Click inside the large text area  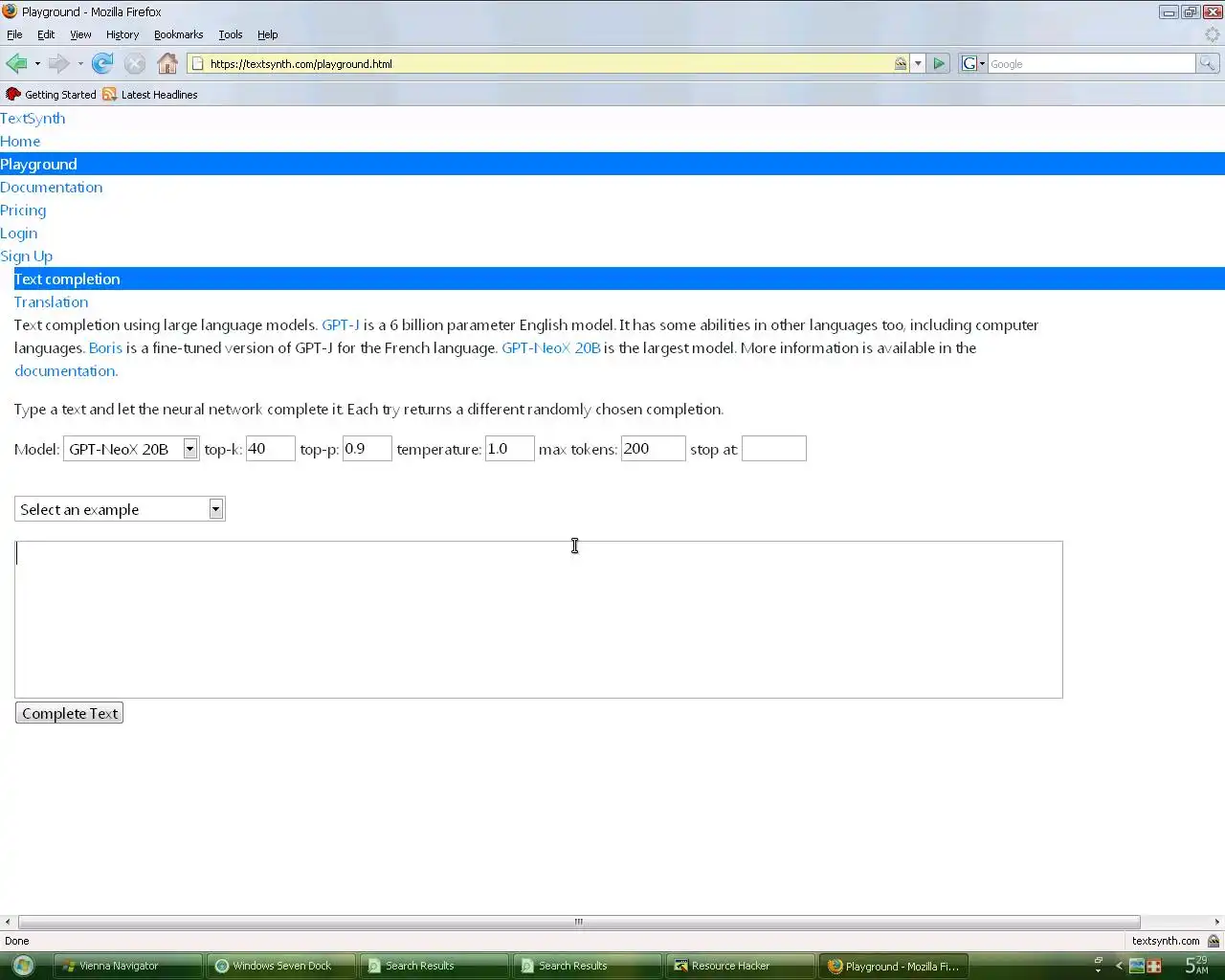tap(539, 619)
